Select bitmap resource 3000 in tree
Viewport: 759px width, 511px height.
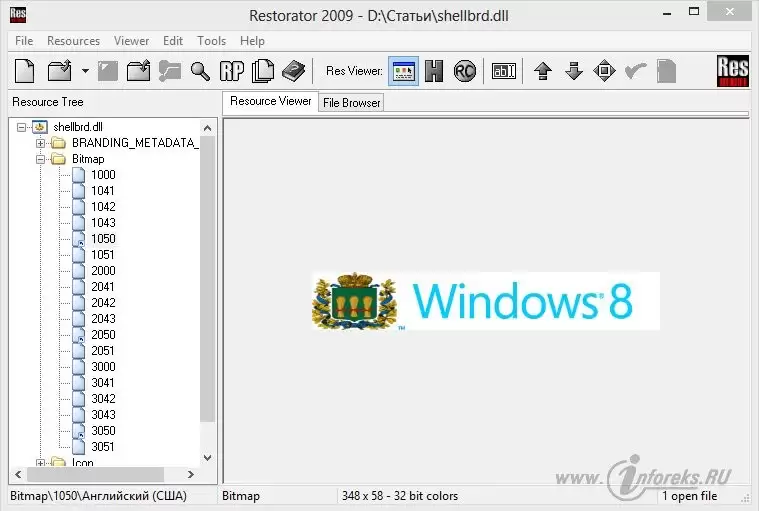coord(103,367)
